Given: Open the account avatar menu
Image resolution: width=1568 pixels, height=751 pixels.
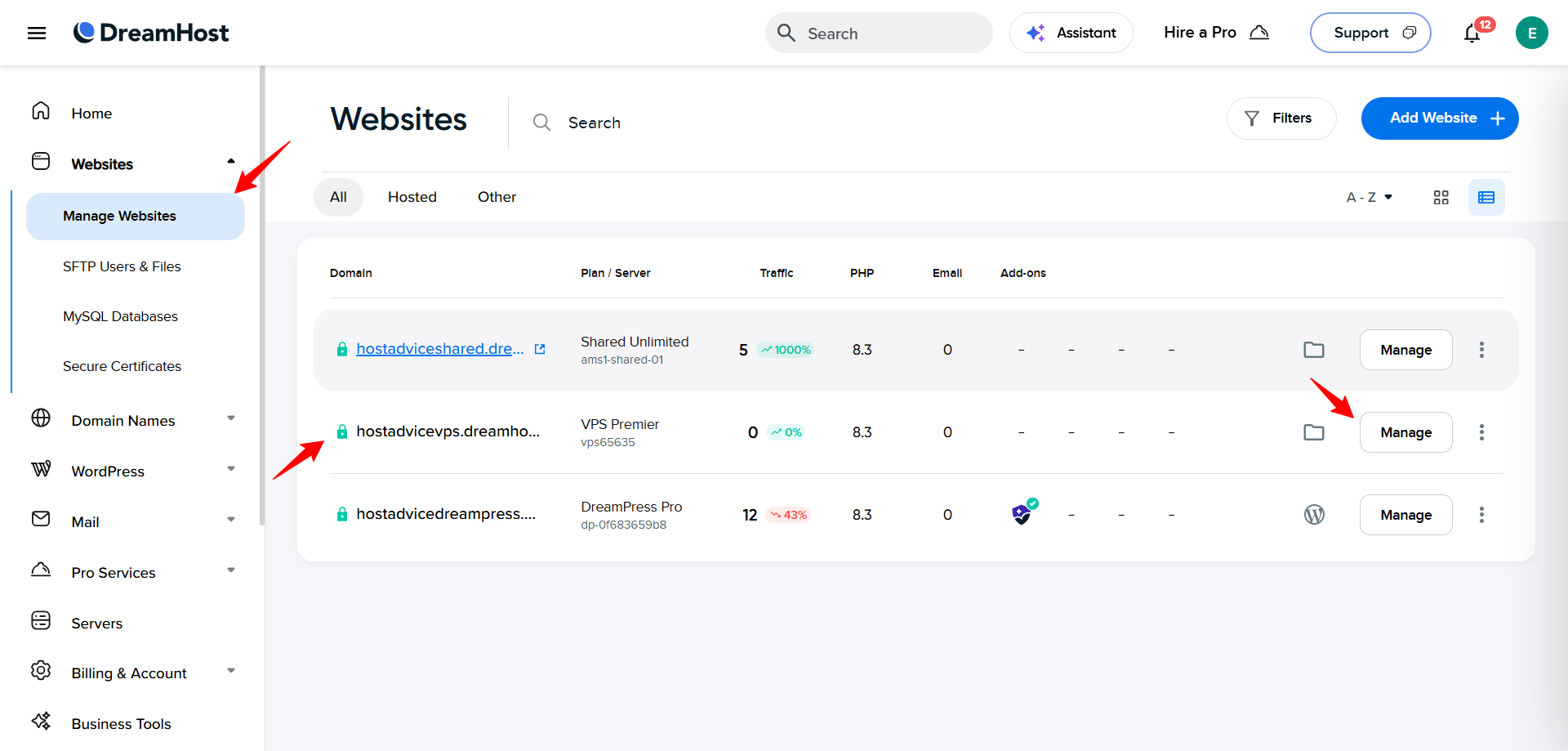Looking at the screenshot, I should 1531,33.
